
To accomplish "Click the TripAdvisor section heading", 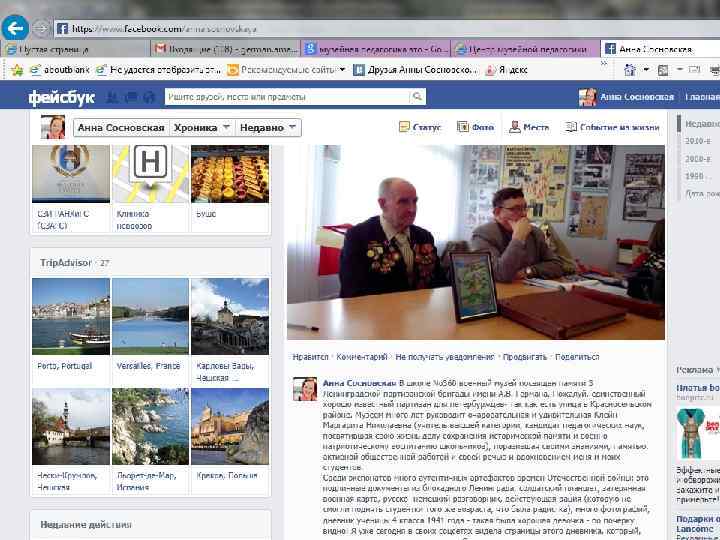I will [66, 263].
